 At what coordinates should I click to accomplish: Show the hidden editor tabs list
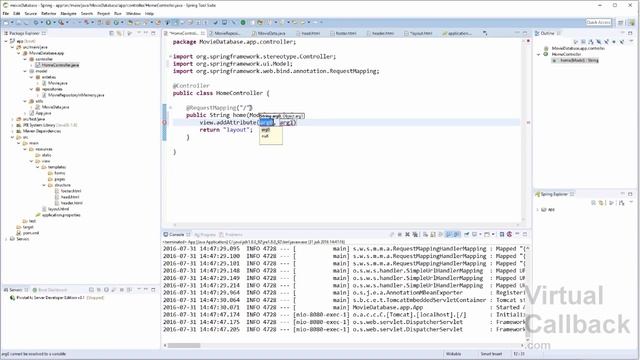coord(485,33)
